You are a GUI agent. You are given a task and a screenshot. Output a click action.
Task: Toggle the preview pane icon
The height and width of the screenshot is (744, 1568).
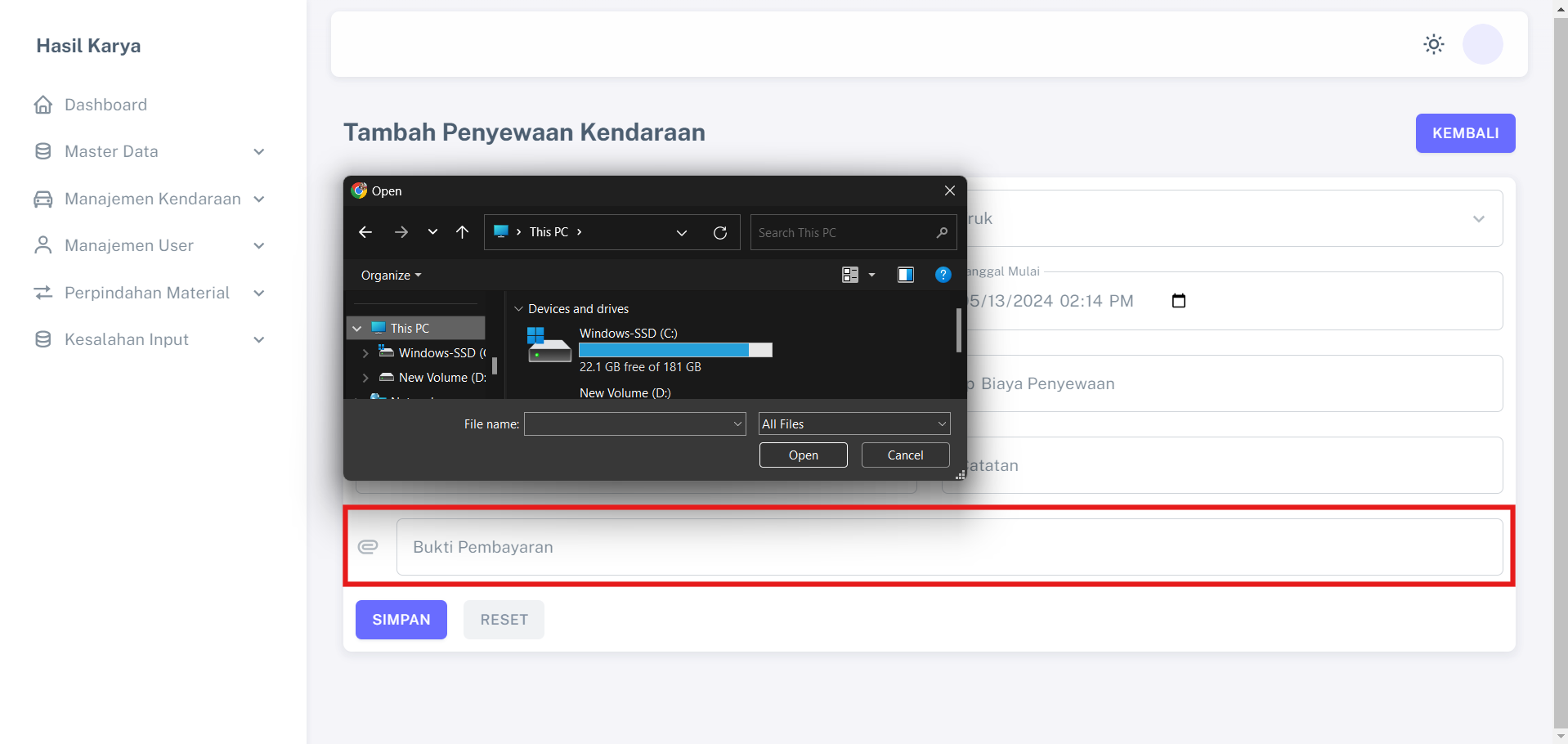click(x=905, y=275)
